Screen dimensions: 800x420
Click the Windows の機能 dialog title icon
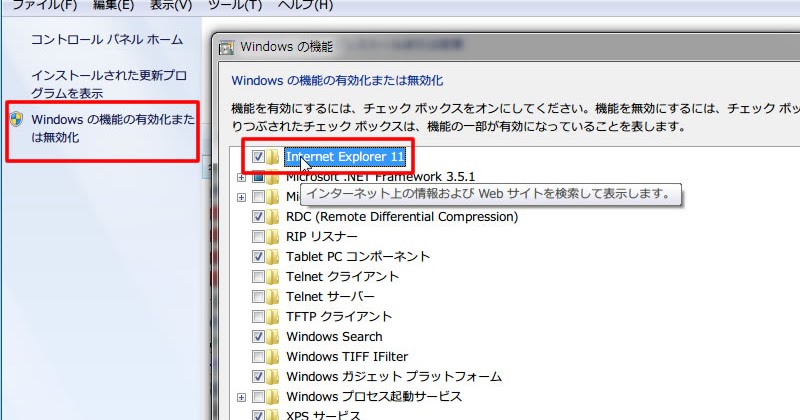(226, 47)
